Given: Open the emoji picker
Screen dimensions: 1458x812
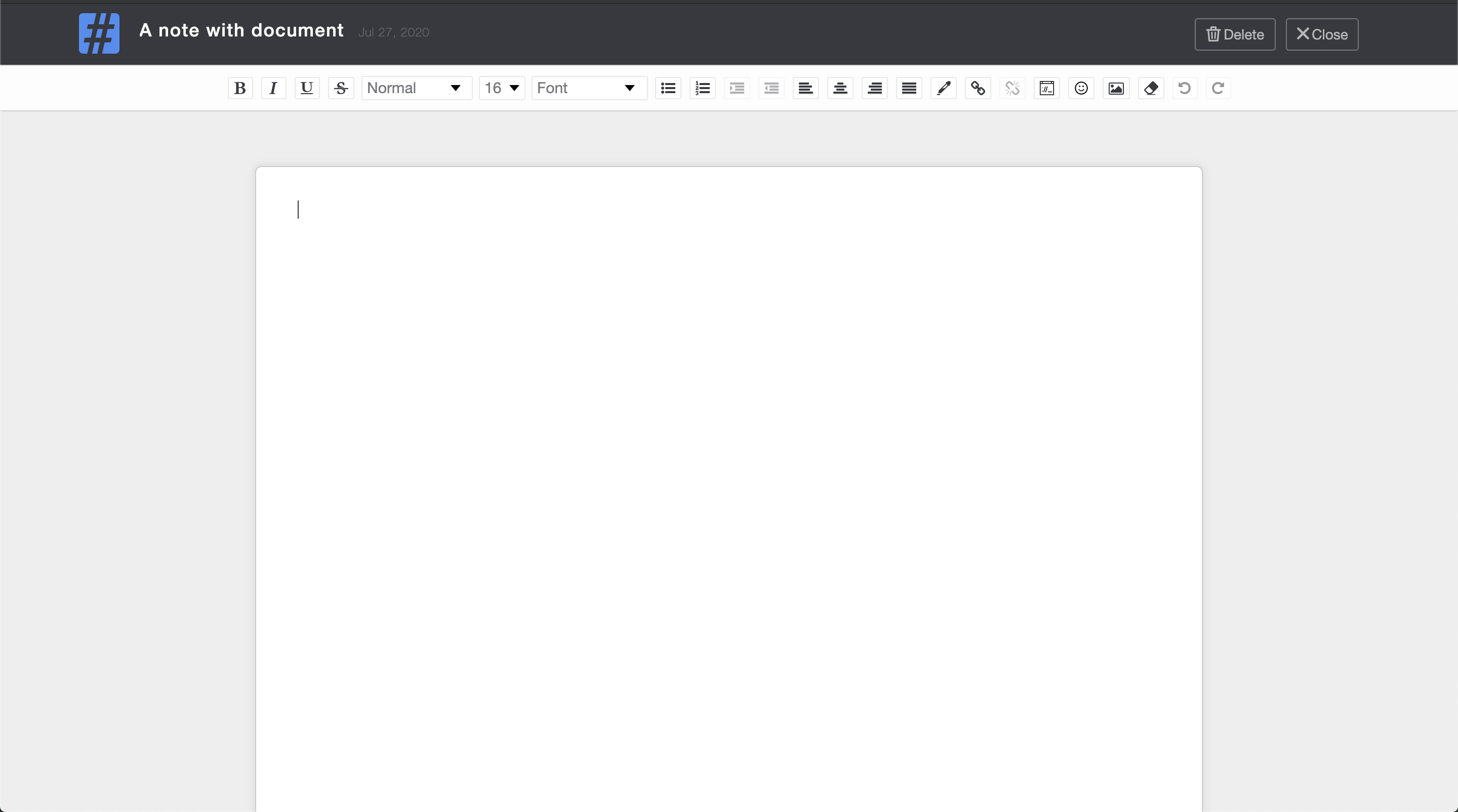Looking at the screenshot, I should pyautogui.click(x=1082, y=88).
